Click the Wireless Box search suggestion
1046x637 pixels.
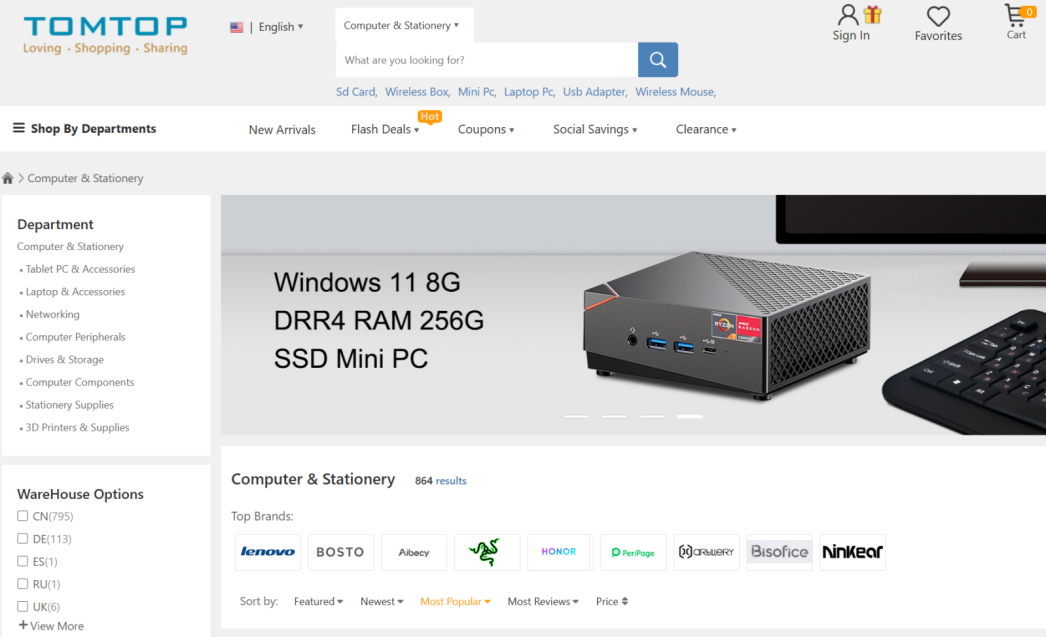[418, 92]
